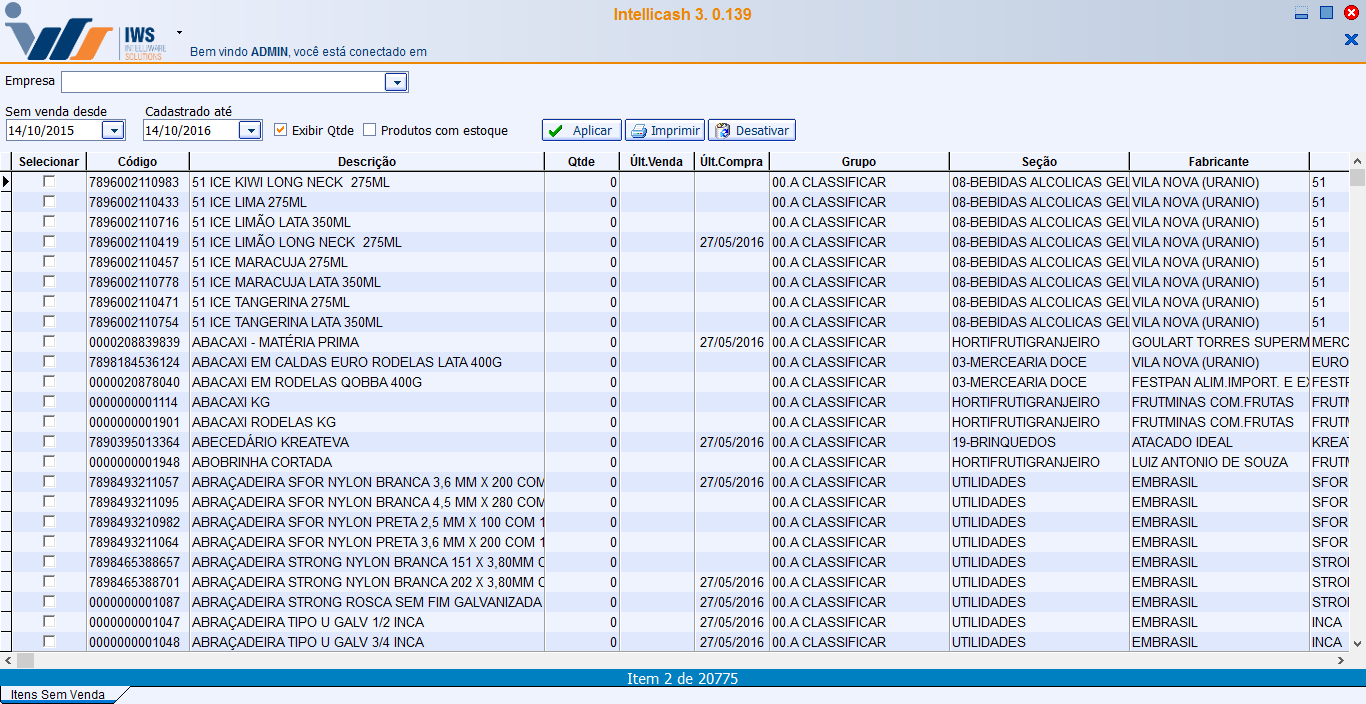This screenshot has height=704, width=1366.
Task: Click the Fabricante column header
Action: click(1219, 162)
